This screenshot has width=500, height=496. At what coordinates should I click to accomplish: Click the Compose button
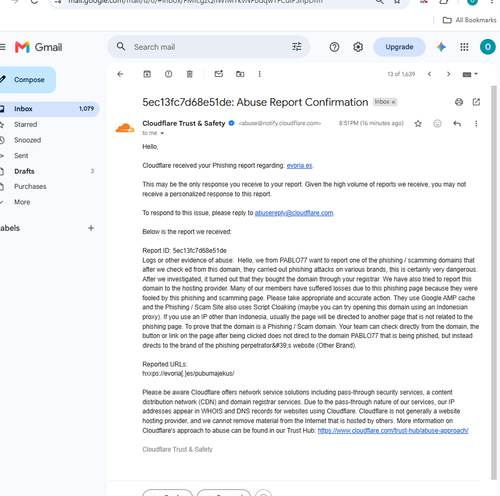tap(27, 80)
